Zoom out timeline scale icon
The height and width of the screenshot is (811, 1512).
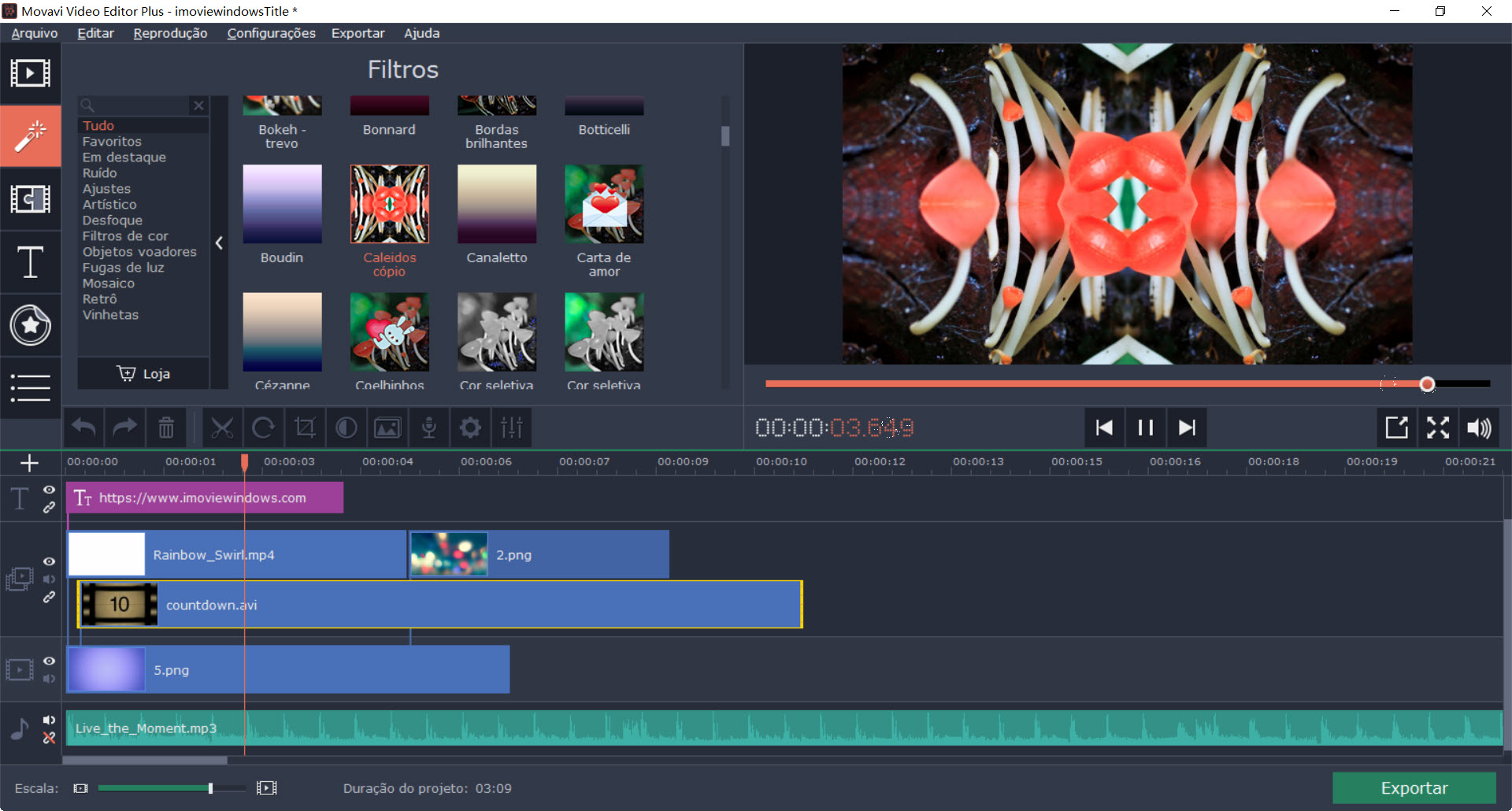[x=80, y=788]
